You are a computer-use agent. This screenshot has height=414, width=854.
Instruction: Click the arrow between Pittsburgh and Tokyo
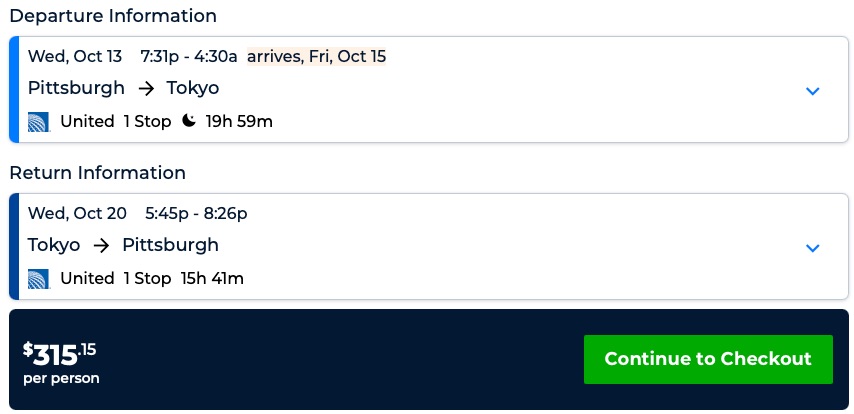pyautogui.click(x=146, y=88)
